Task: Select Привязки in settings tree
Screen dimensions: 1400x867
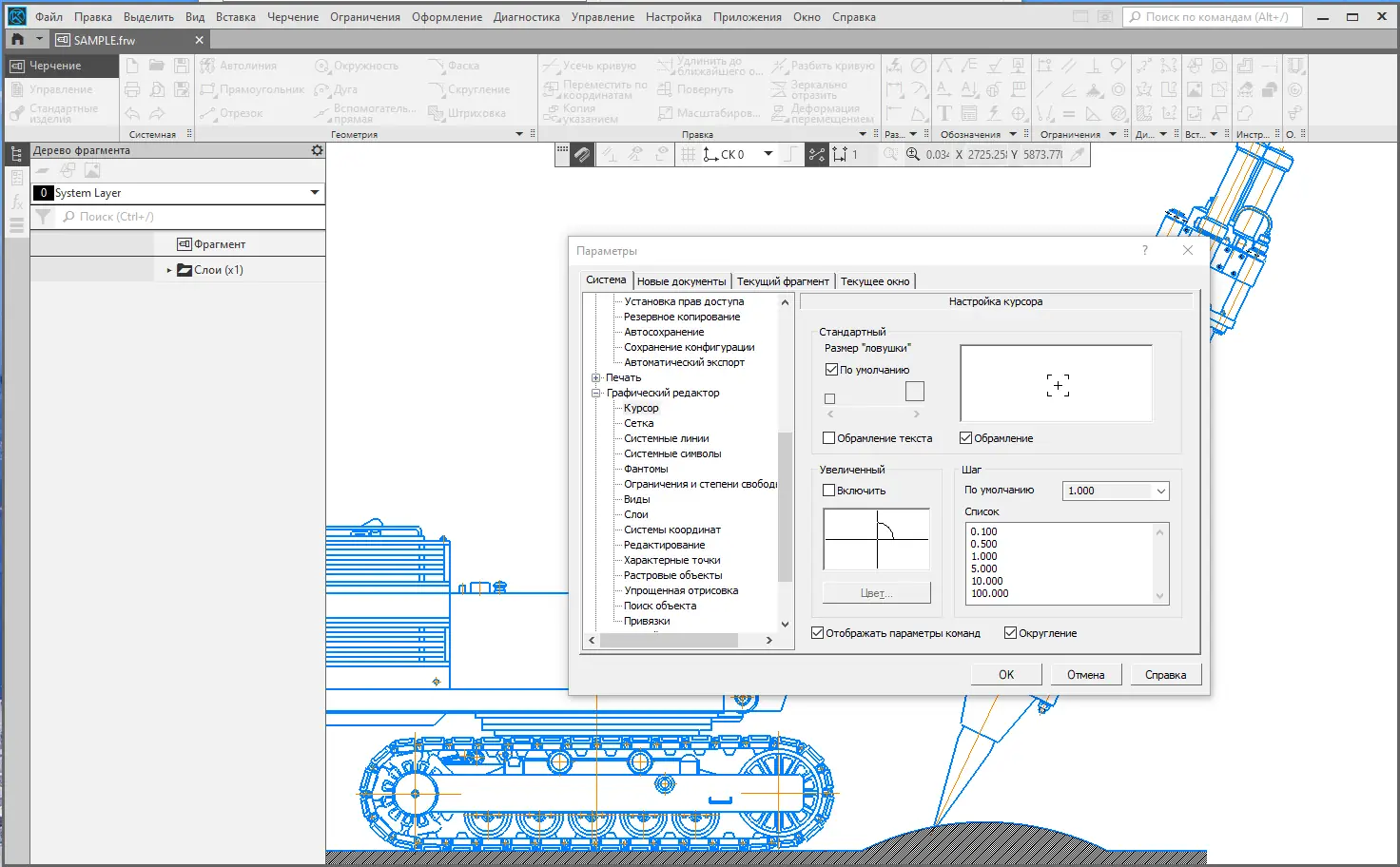Action: (x=647, y=621)
